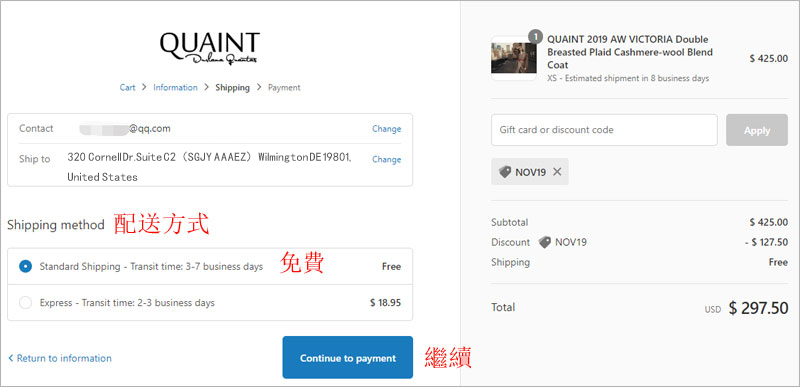Go to the Cart breadcrumb step
Viewport: 800px width, 387px height.
tap(128, 87)
